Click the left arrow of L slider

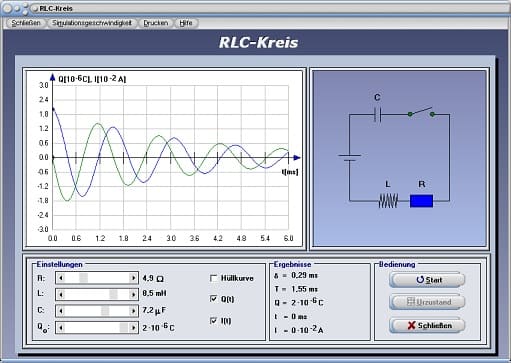[61, 294]
